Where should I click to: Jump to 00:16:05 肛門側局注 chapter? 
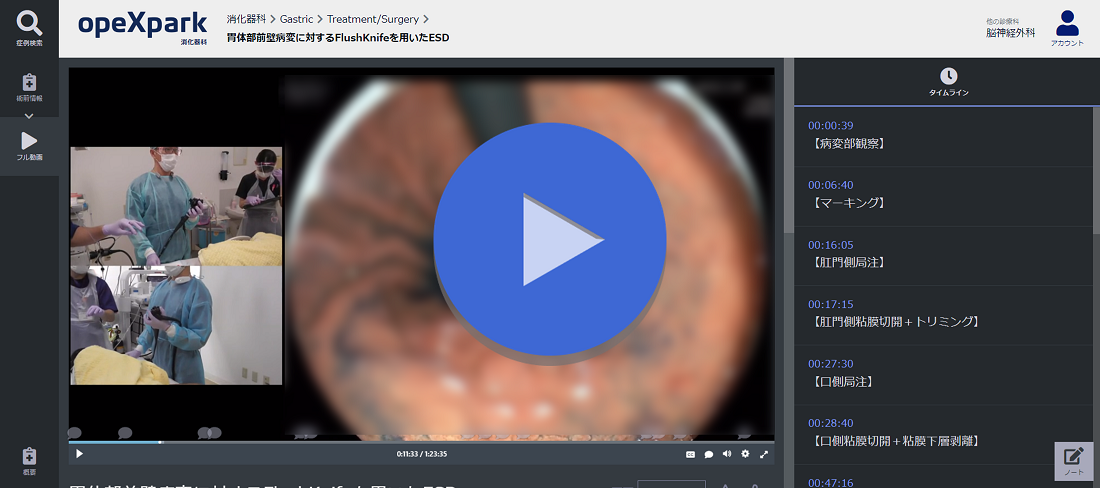point(942,256)
